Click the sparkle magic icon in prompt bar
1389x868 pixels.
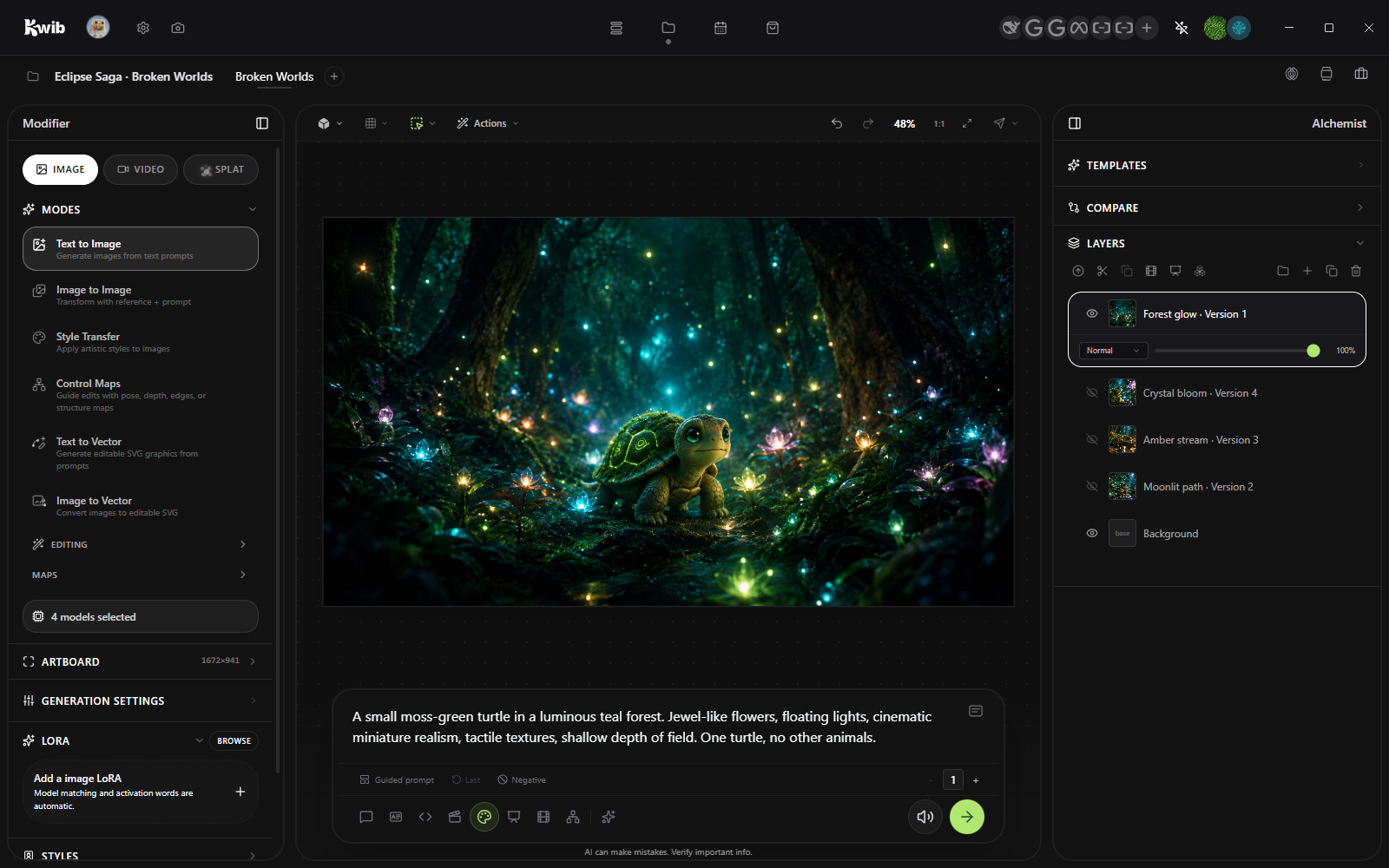(x=609, y=817)
